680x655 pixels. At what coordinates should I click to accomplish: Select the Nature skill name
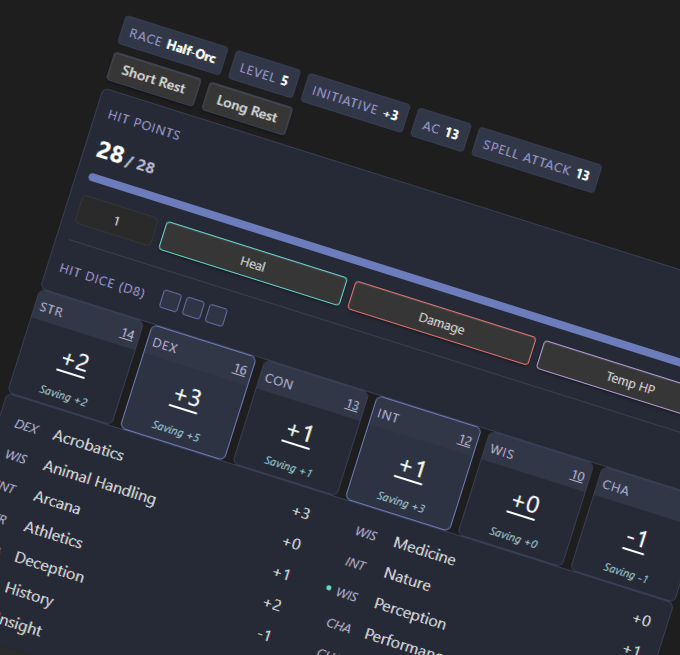point(407,579)
